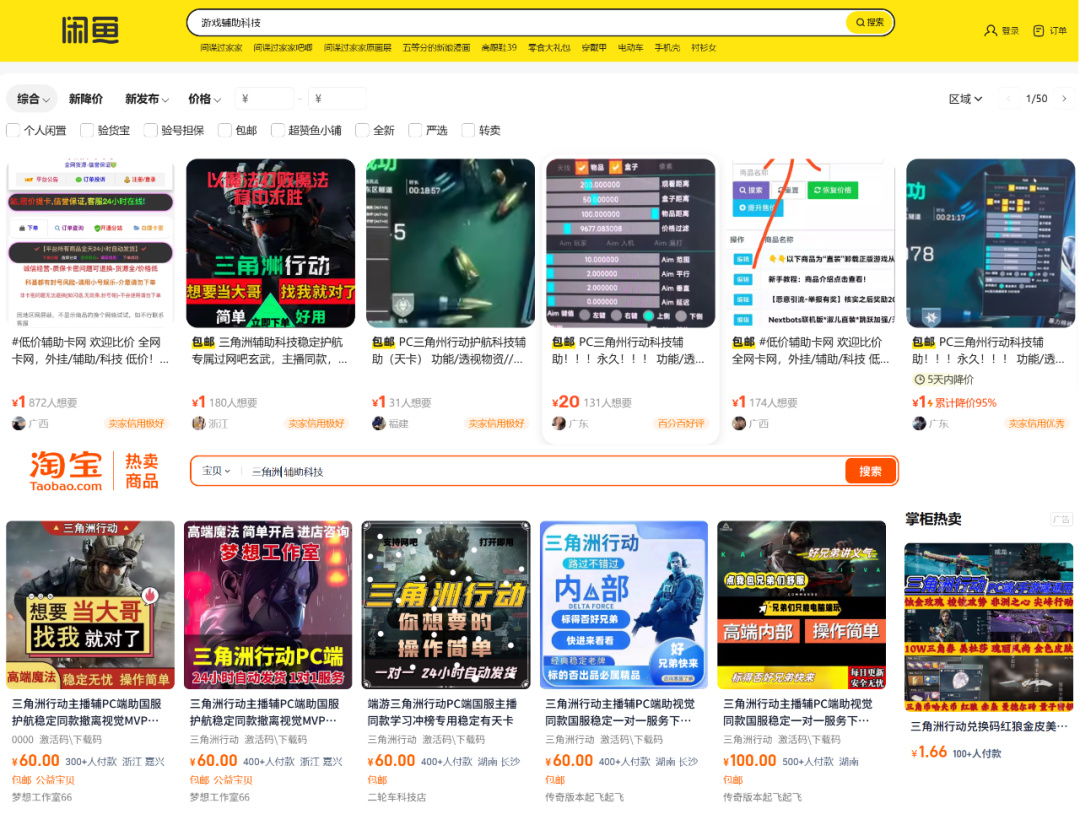Open title 三角洲行动兑换码红狼金皮
The height and width of the screenshot is (825, 1080).
(989, 727)
